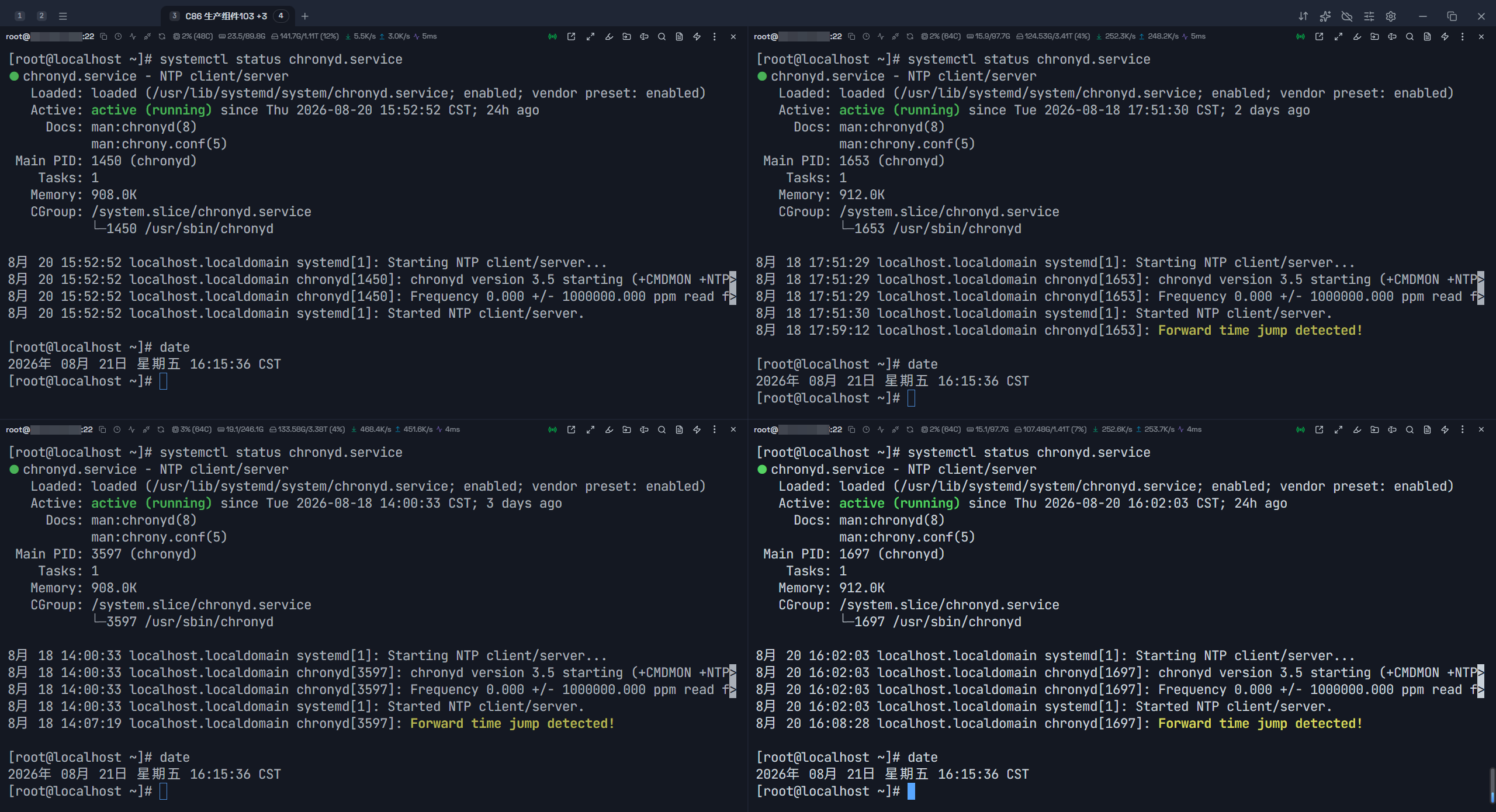Viewport: 1496px width, 812px height.
Task: Open SFTP file transfer in PID 1450 pane
Action: 626,36
